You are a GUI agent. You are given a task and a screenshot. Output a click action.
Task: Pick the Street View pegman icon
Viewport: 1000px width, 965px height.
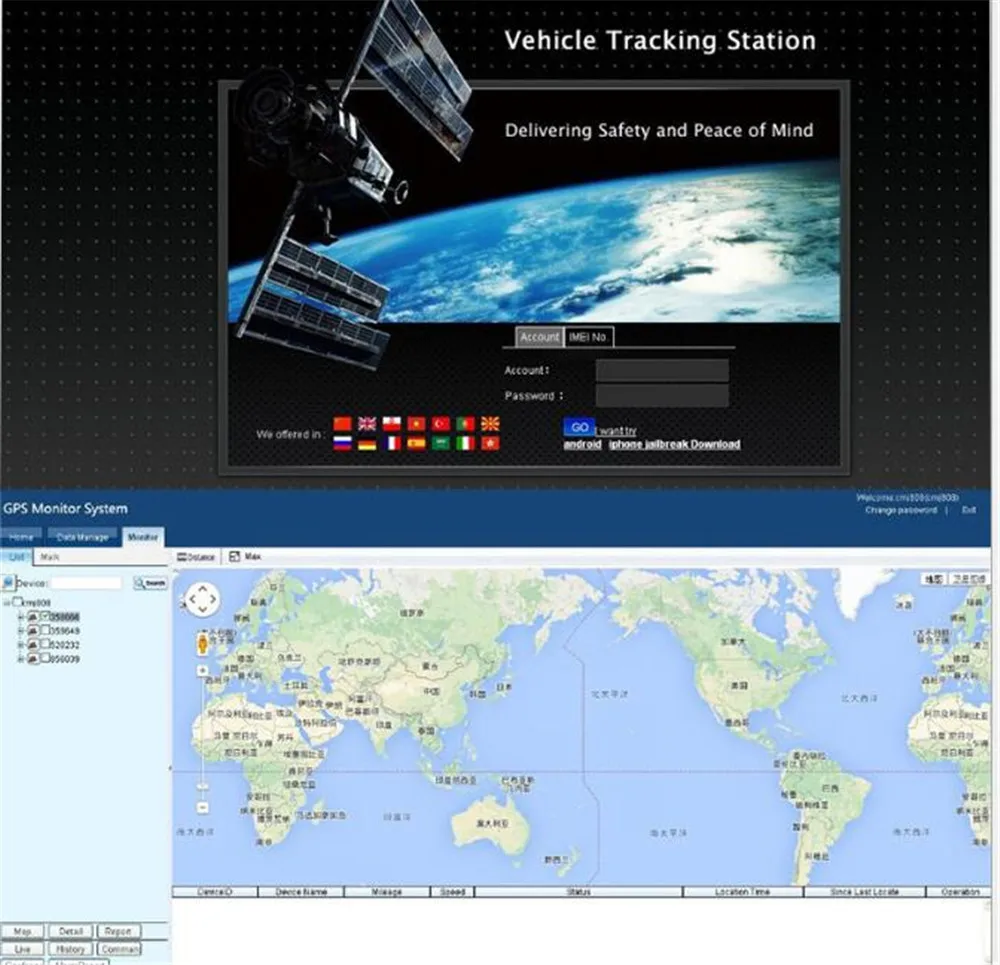202,644
